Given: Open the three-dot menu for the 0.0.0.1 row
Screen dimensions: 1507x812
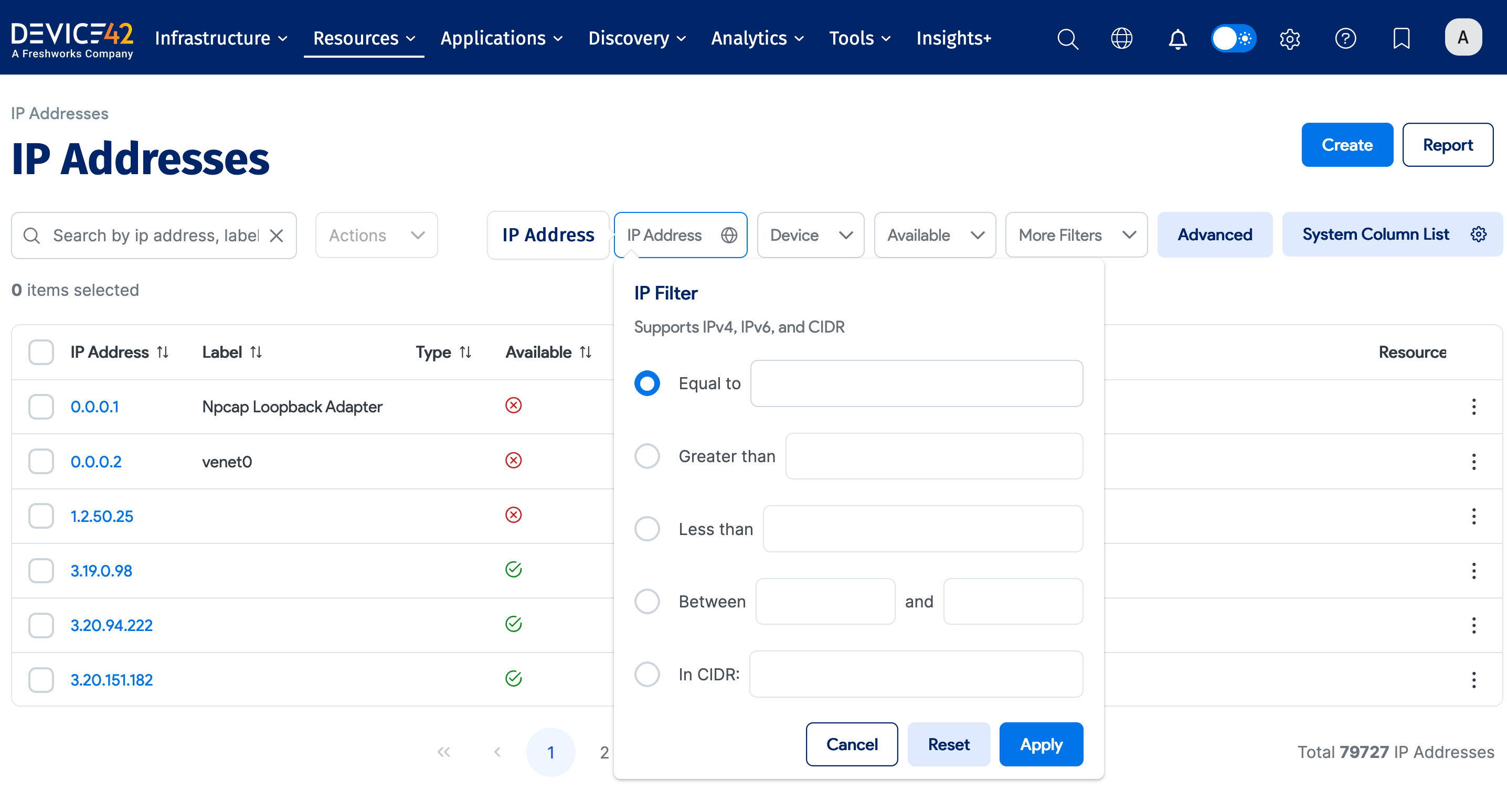Looking at the screenshot, I should point(1473,407).
